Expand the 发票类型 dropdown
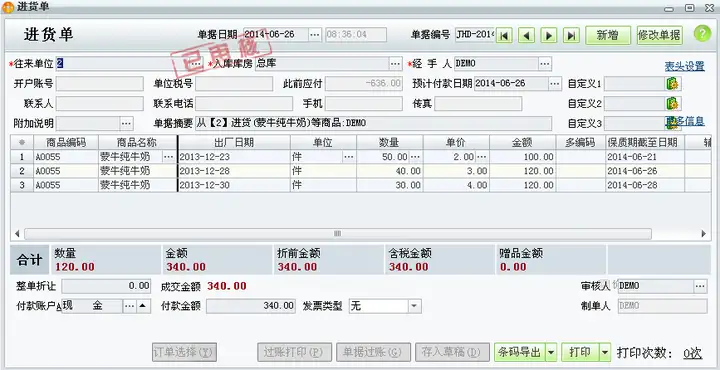The height and width of the screenshot is (370, 720). click(414, 306)
